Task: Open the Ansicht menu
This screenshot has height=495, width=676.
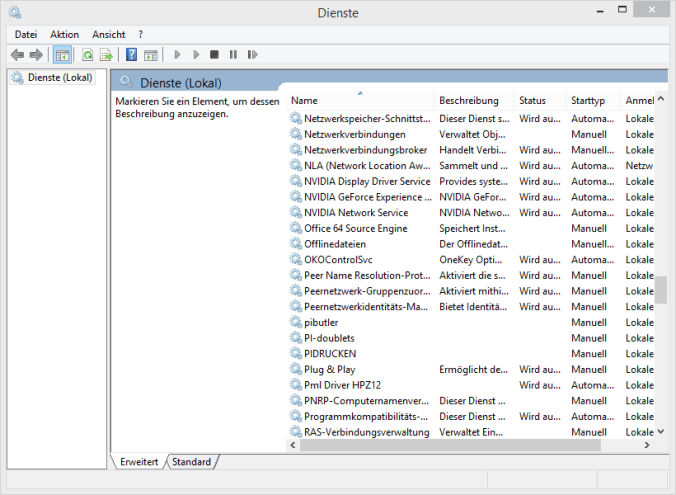Action: point(109,34)
